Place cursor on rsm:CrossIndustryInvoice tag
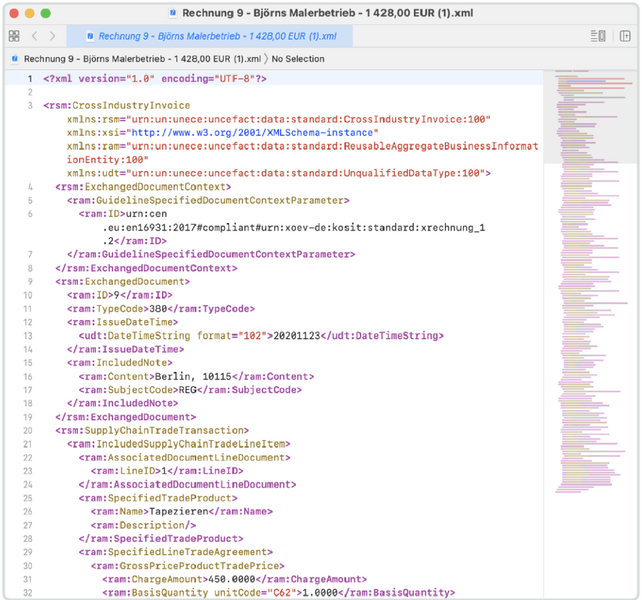 coord(120,105)
